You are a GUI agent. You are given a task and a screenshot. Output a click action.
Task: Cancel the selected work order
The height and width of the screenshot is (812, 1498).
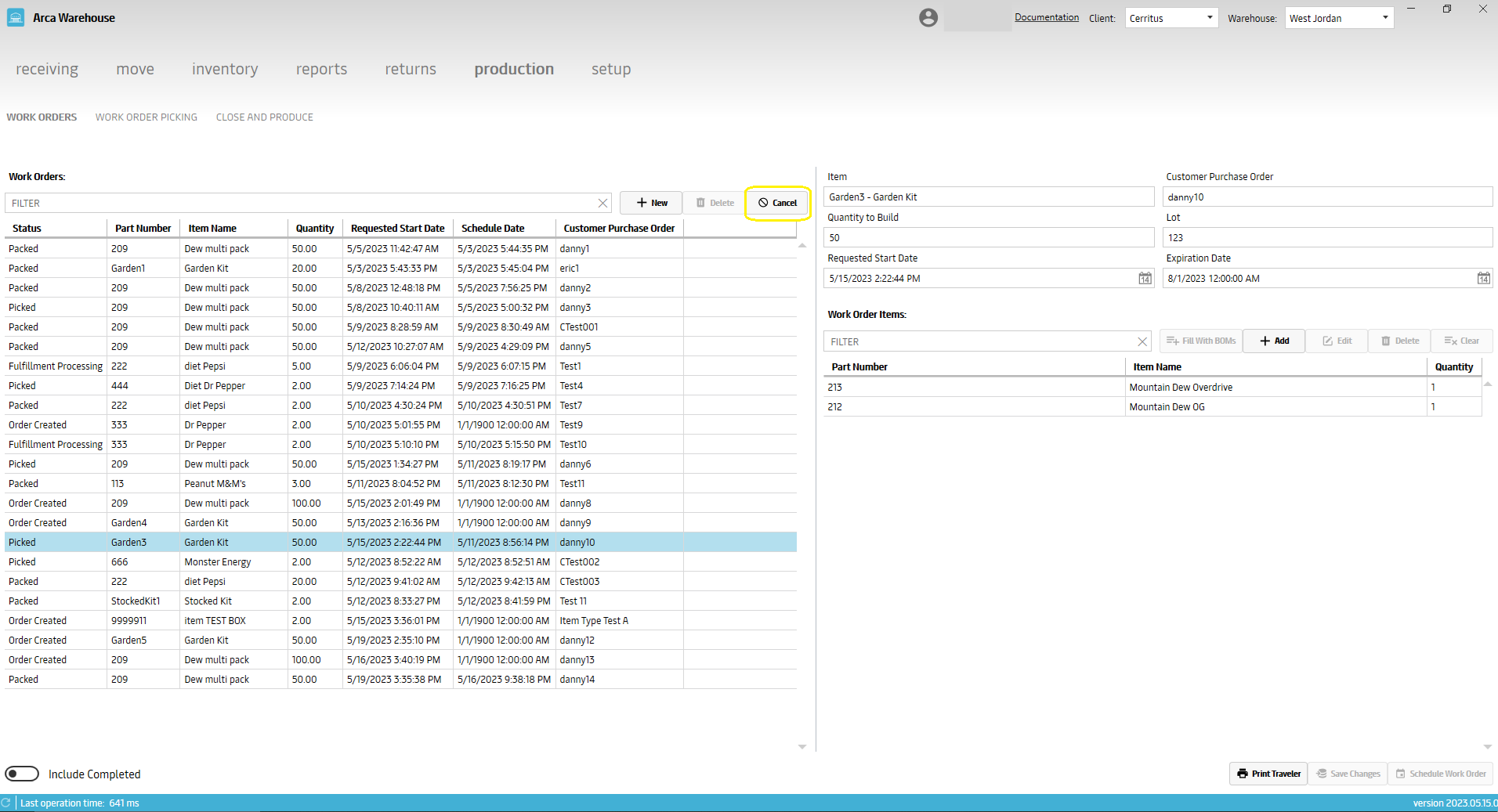(x=777, y=203)
